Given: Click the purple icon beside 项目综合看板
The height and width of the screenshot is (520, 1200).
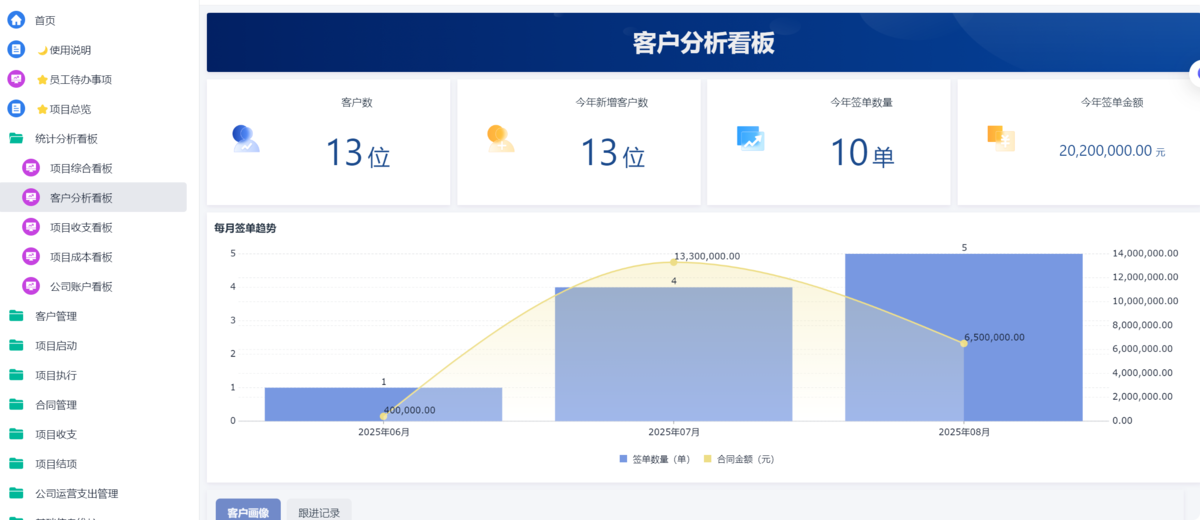Looking at the screenshot, I should (x=31, y=168).
